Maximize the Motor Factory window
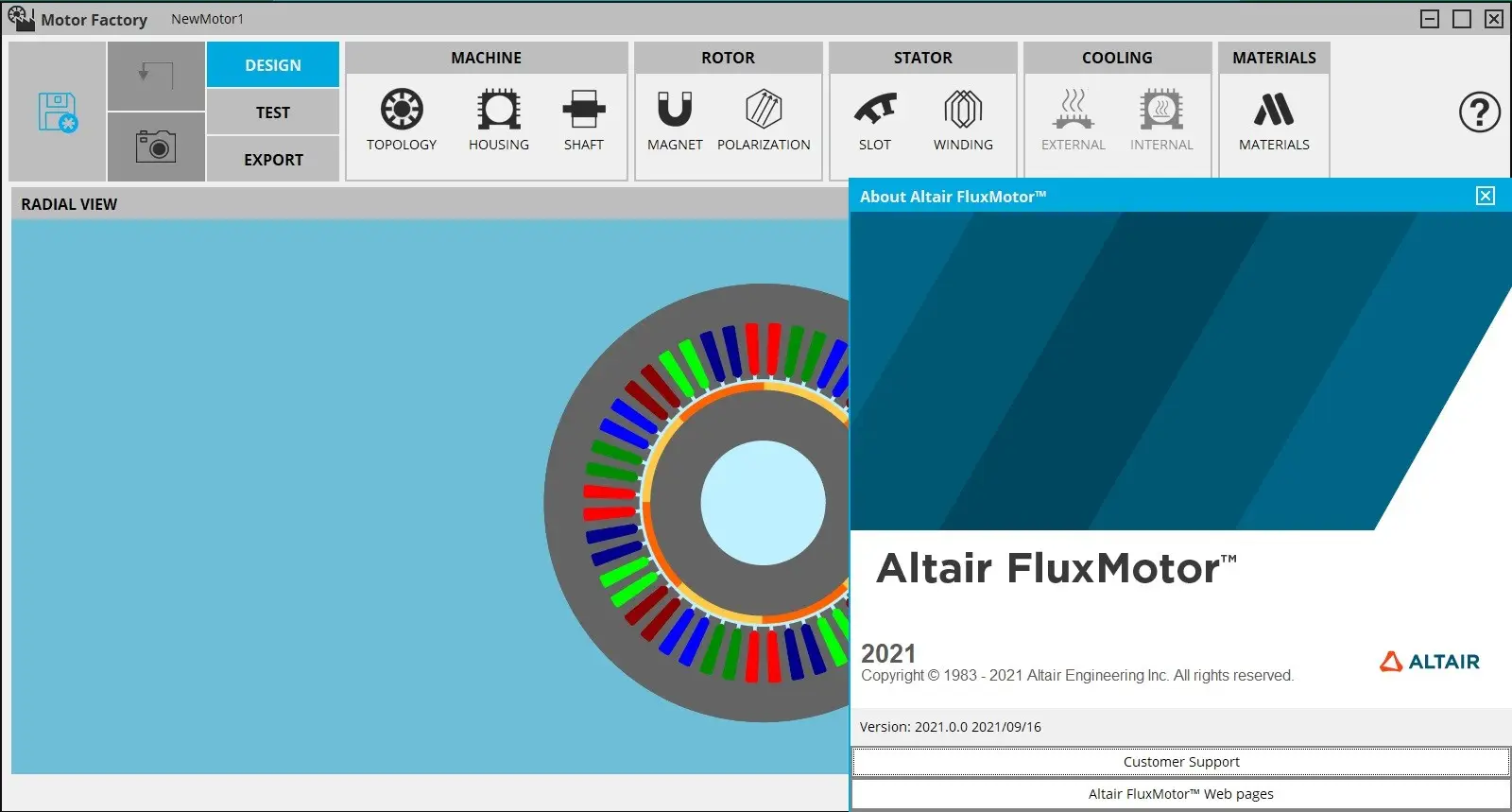Image resolution: width=1512 pixels, height=812 pixels. 1462,19
